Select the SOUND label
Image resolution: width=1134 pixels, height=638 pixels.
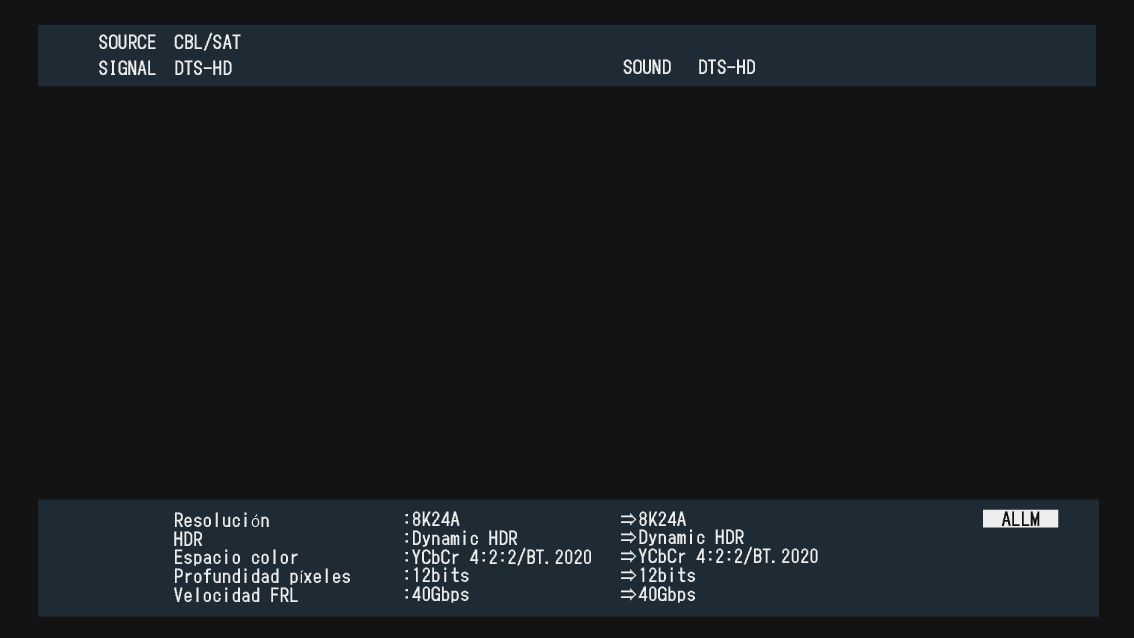coord(647,67)
